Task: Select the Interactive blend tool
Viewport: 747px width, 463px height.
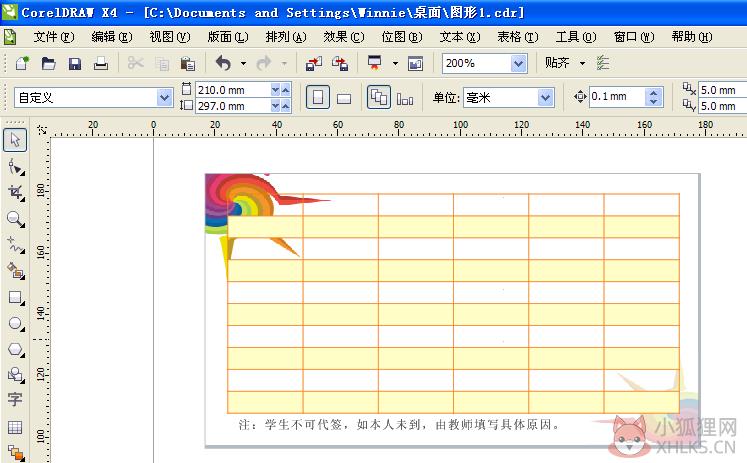Action: [15, 452]
